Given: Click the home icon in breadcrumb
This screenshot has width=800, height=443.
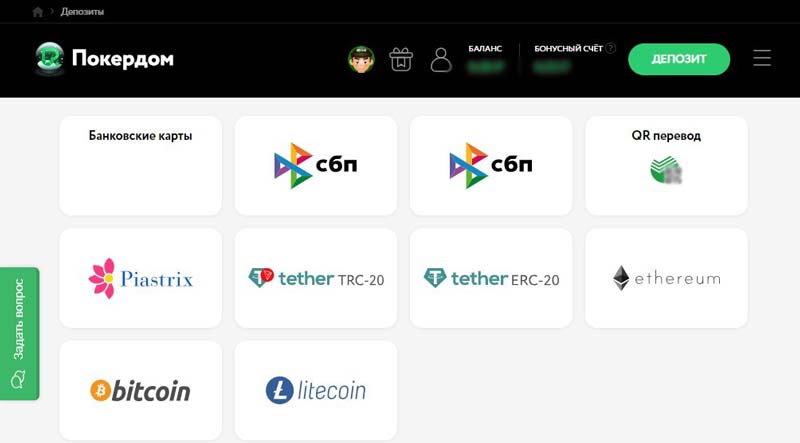Looking at the screenshot, I should [37, 12].
